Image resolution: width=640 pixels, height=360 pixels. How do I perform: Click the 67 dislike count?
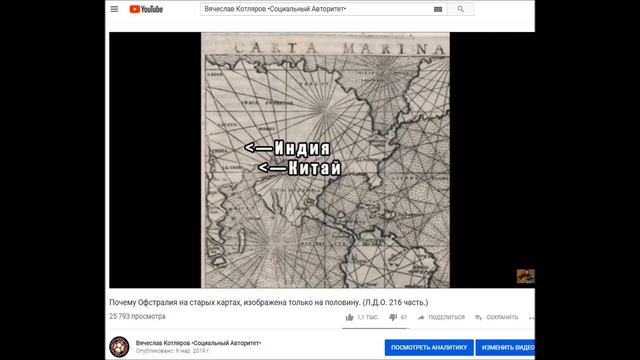[404, 317]
